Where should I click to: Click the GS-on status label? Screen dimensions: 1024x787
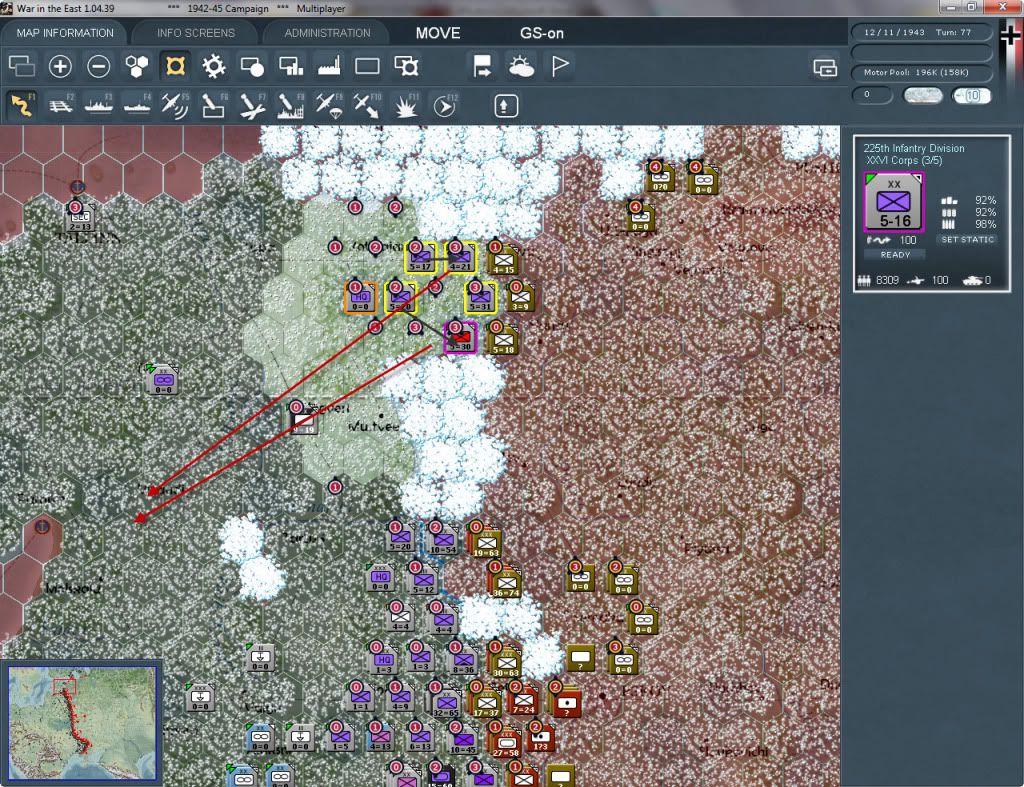541,33
